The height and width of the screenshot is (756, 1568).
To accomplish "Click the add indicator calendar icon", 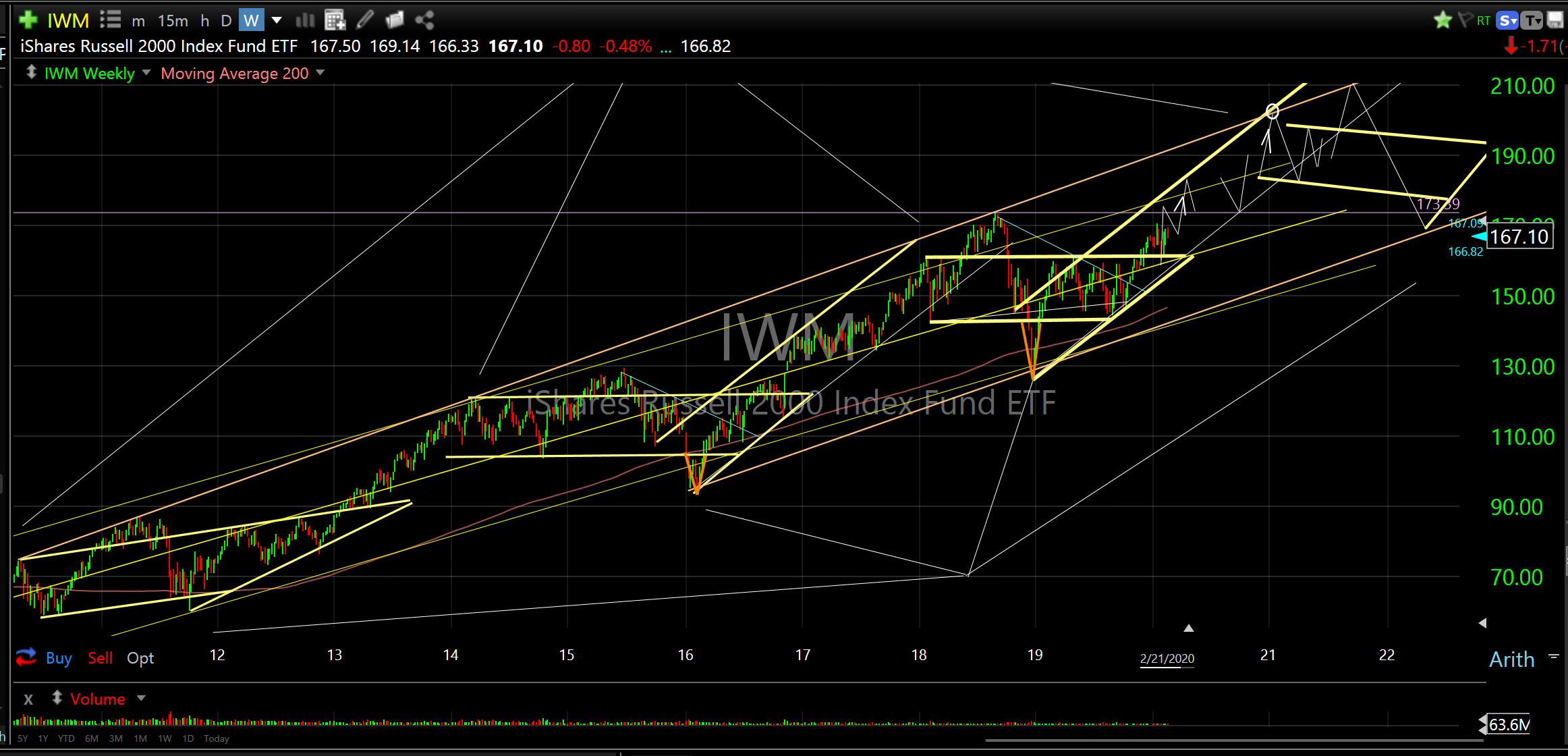I will click(x=335, y=20).
